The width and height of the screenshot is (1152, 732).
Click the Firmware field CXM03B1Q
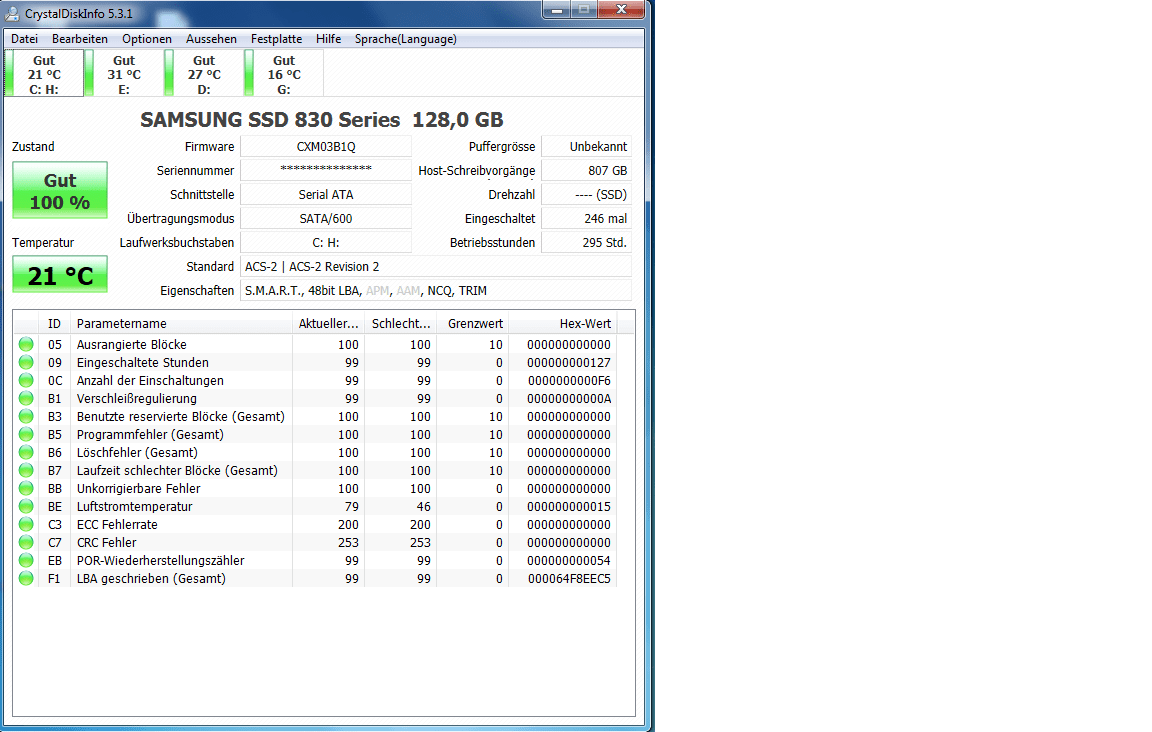[x=325, y=146]
